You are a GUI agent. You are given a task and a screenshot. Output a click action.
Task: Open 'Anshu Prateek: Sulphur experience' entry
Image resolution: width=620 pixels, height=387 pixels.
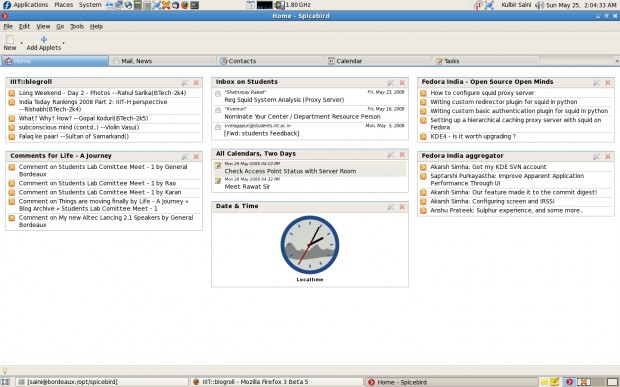(507, 210)
